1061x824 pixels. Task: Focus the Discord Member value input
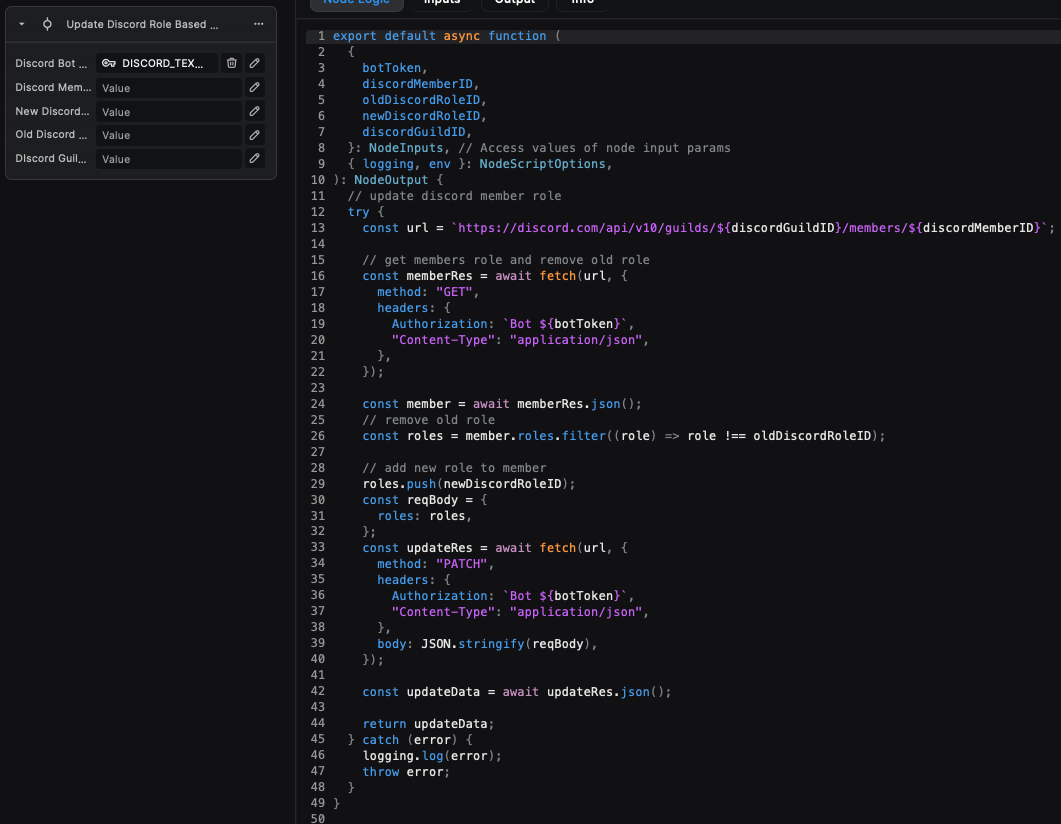tap(168, 88)
